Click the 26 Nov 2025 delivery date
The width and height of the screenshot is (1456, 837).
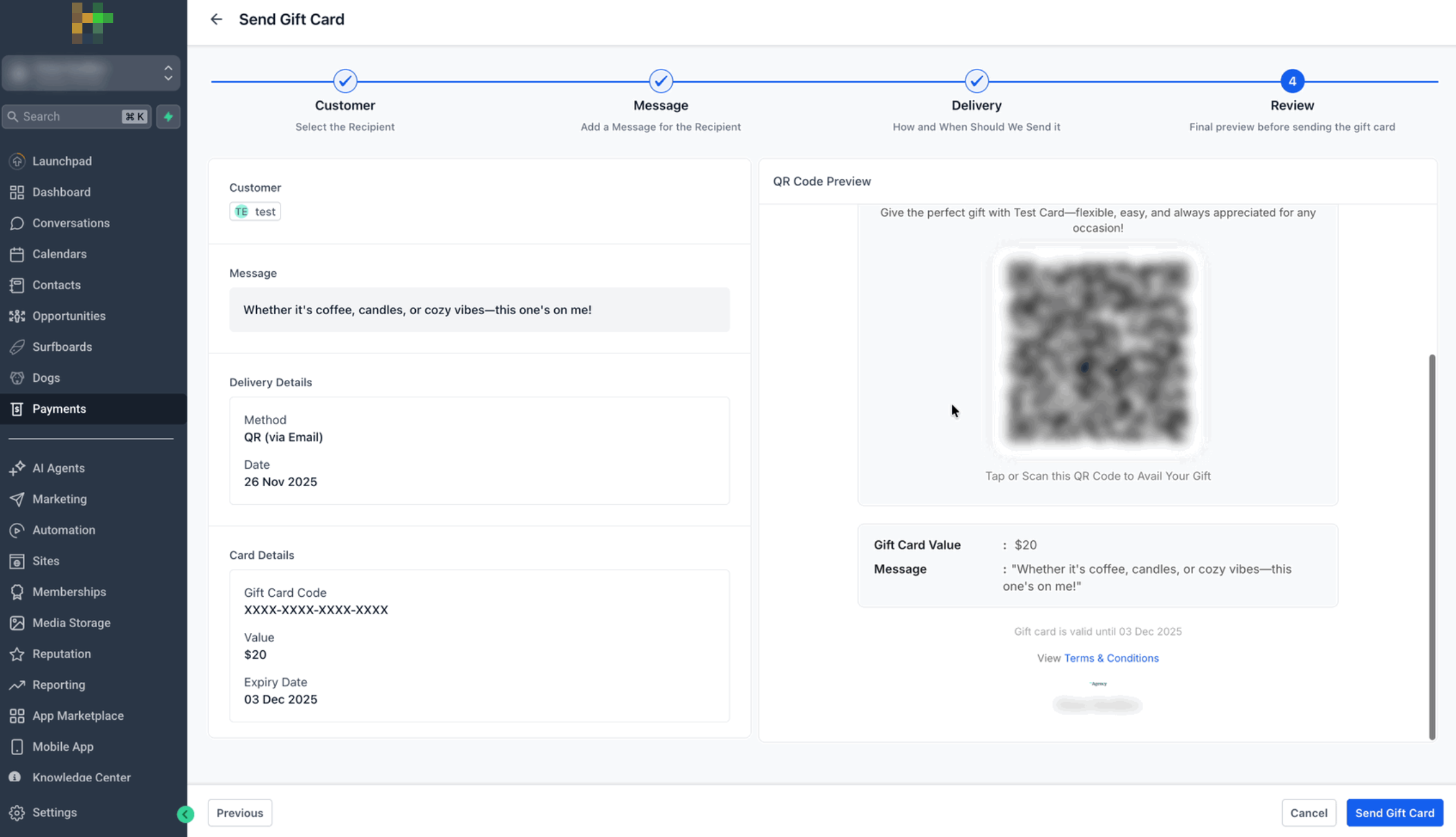(x=281, y=482)
